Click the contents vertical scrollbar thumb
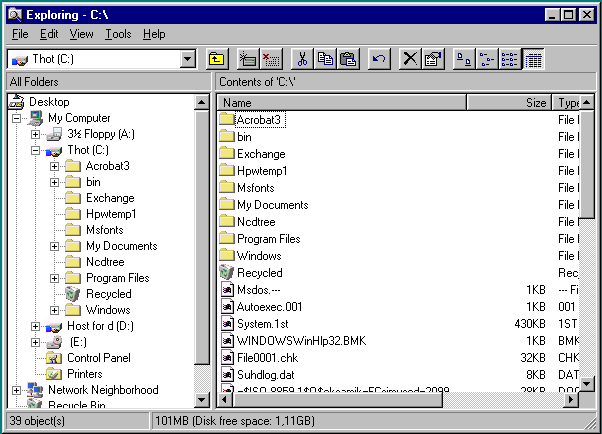The image size is (602, 434). [x=587, y=164]
